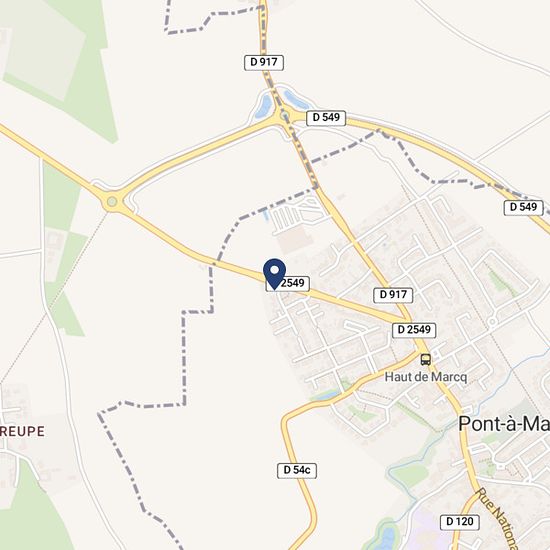
Task: Click the Rue Nationale street label
Action: coord(497,518)
